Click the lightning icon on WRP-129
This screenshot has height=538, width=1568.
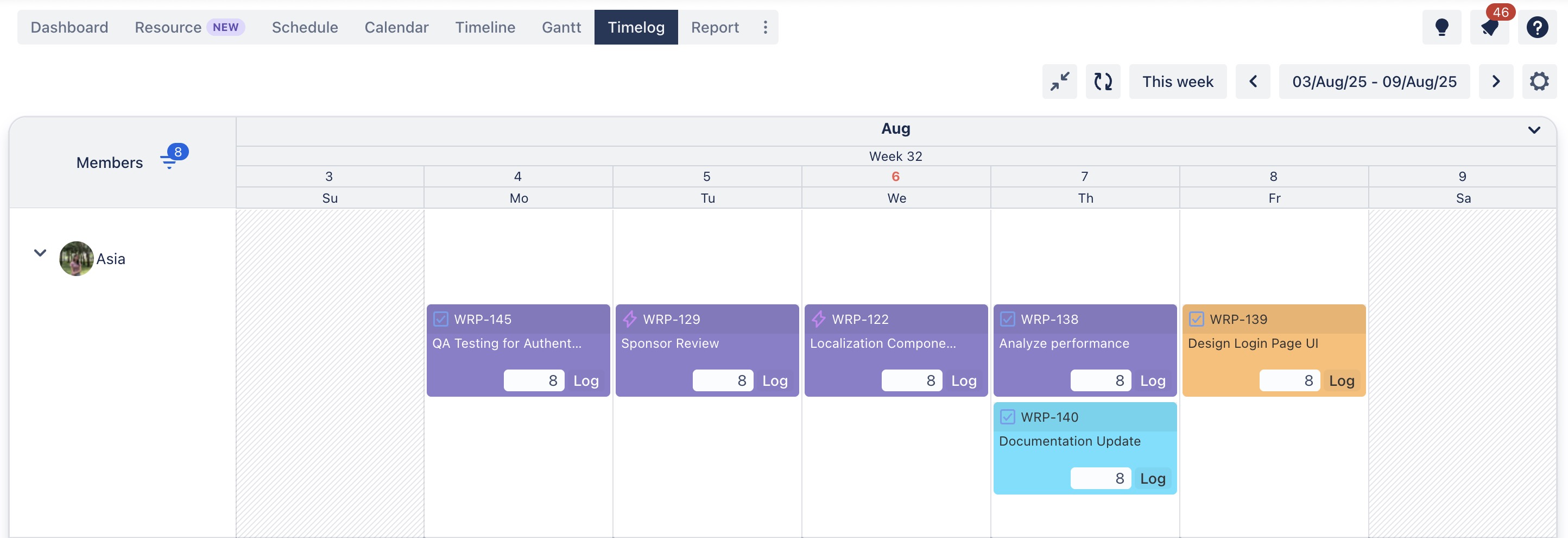click(629, 318)
